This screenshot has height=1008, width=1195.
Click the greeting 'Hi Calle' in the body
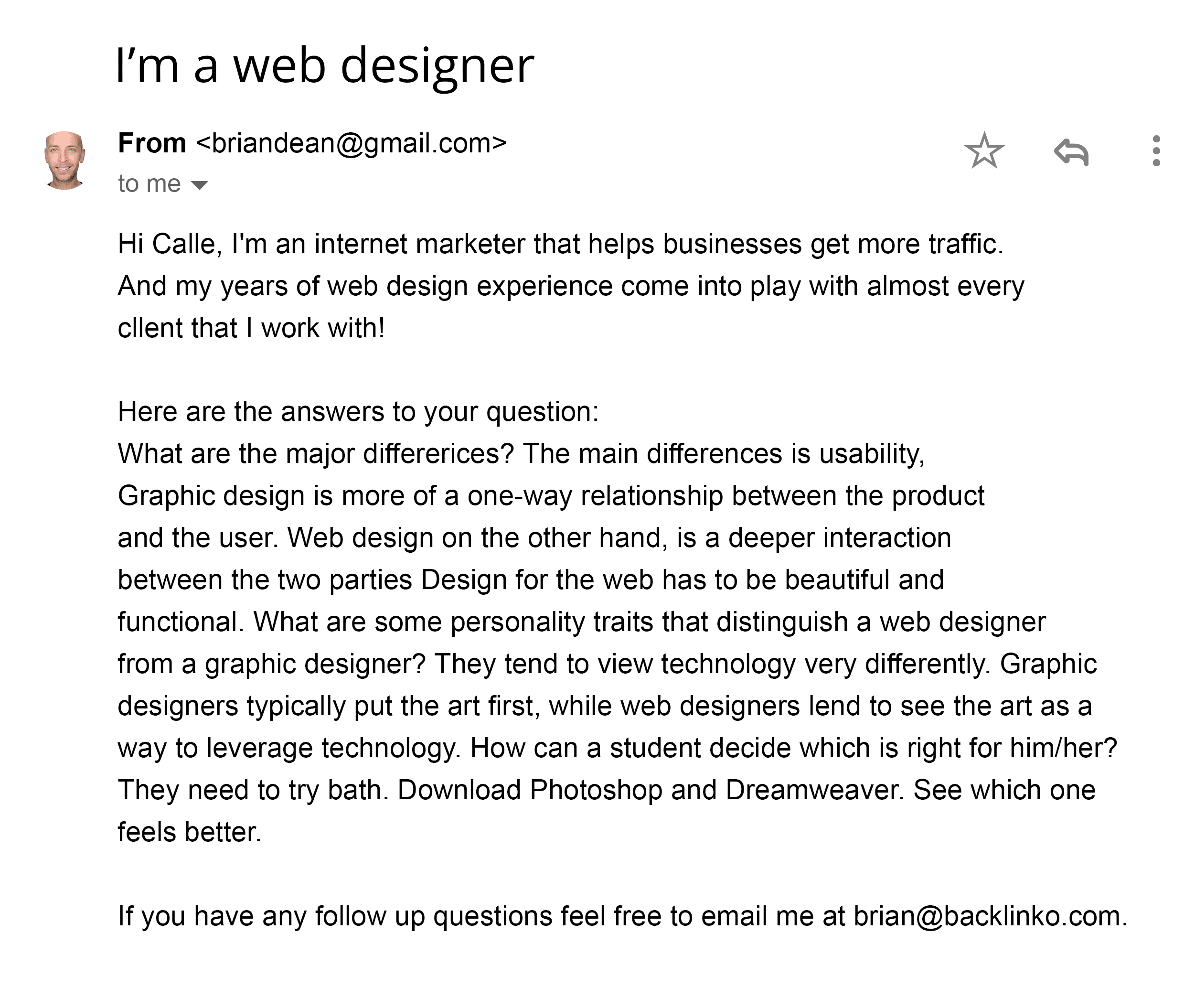(x=166, y=244)
